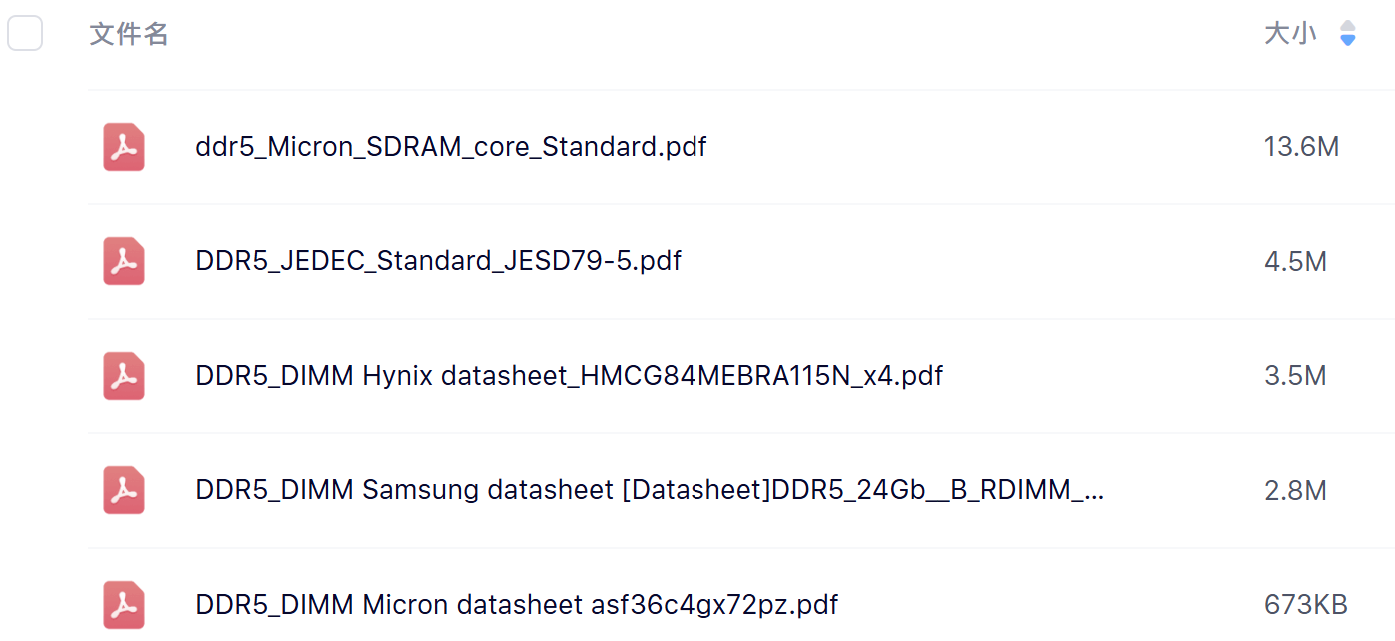The height and width of the screenshot is (641, 1395).
Task: Click the 大小 column header
Action: pos(1289,34)
